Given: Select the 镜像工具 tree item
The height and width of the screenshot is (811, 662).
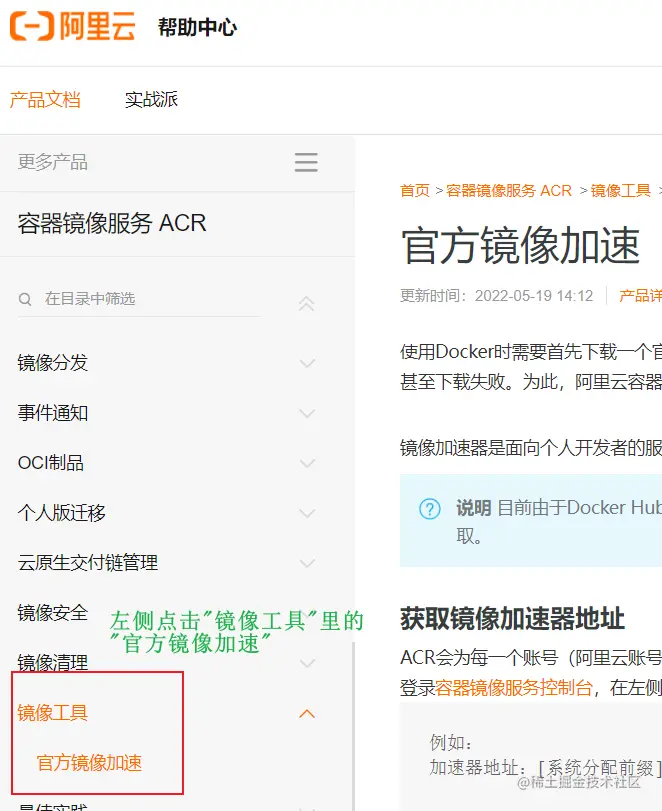Looking at the screenshot, I should coord(53,713).
